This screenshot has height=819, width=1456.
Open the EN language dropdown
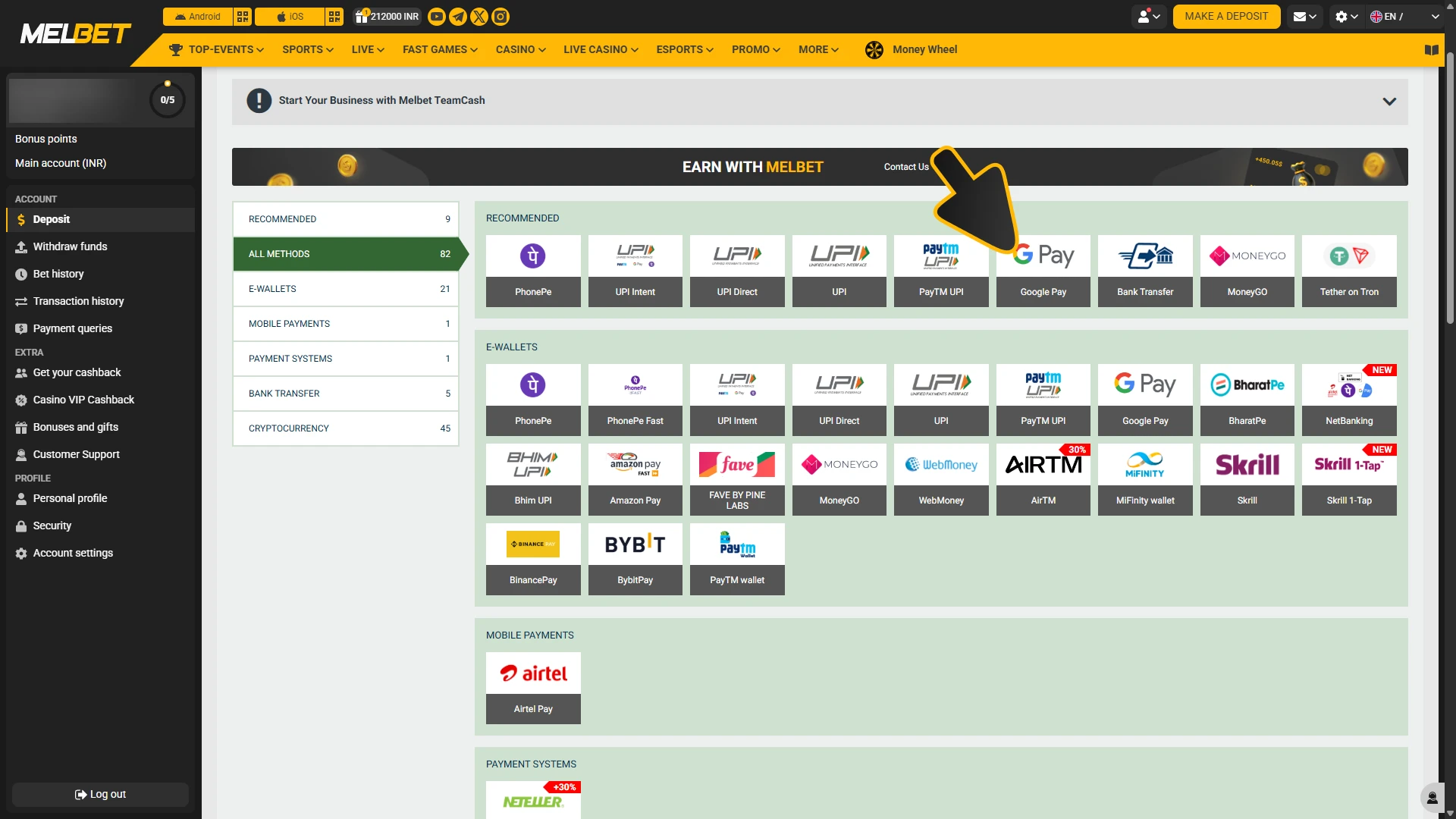[x=1405, y=17]
